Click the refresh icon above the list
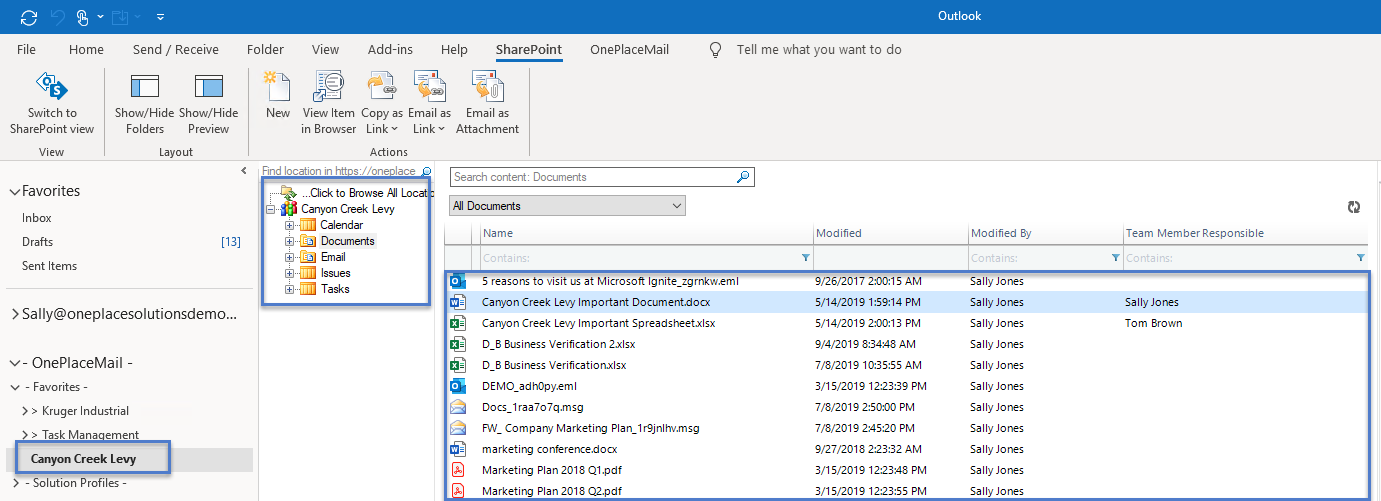 coord(1354,207)
